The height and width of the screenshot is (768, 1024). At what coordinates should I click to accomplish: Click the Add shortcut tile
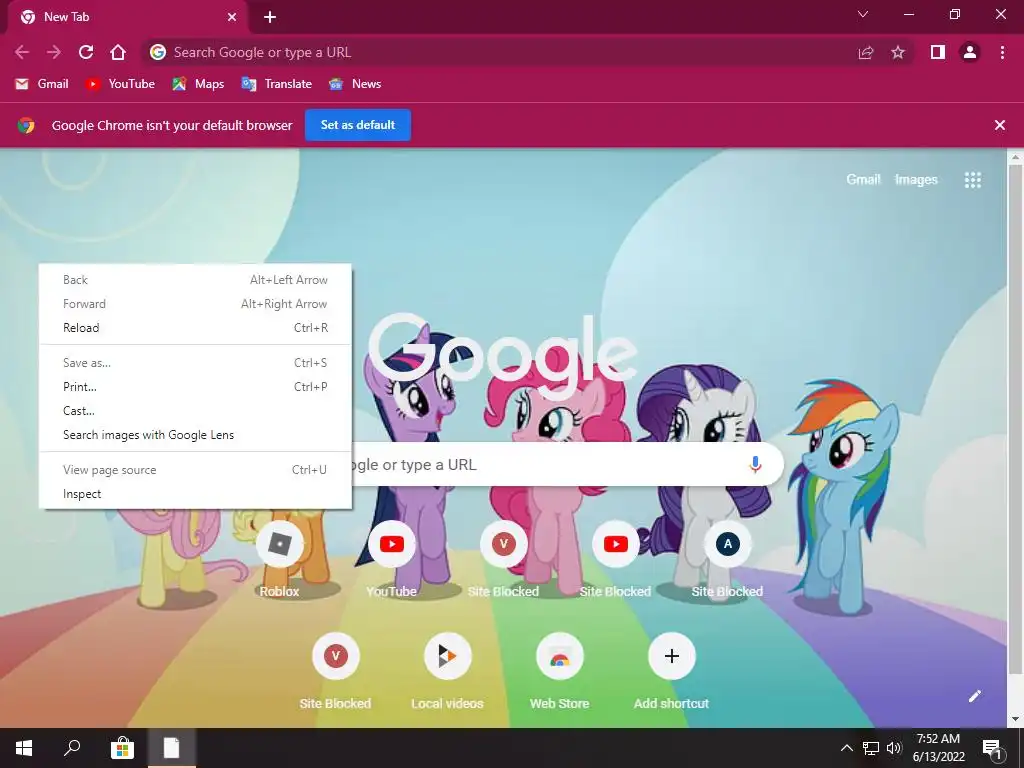pos(671,672)
